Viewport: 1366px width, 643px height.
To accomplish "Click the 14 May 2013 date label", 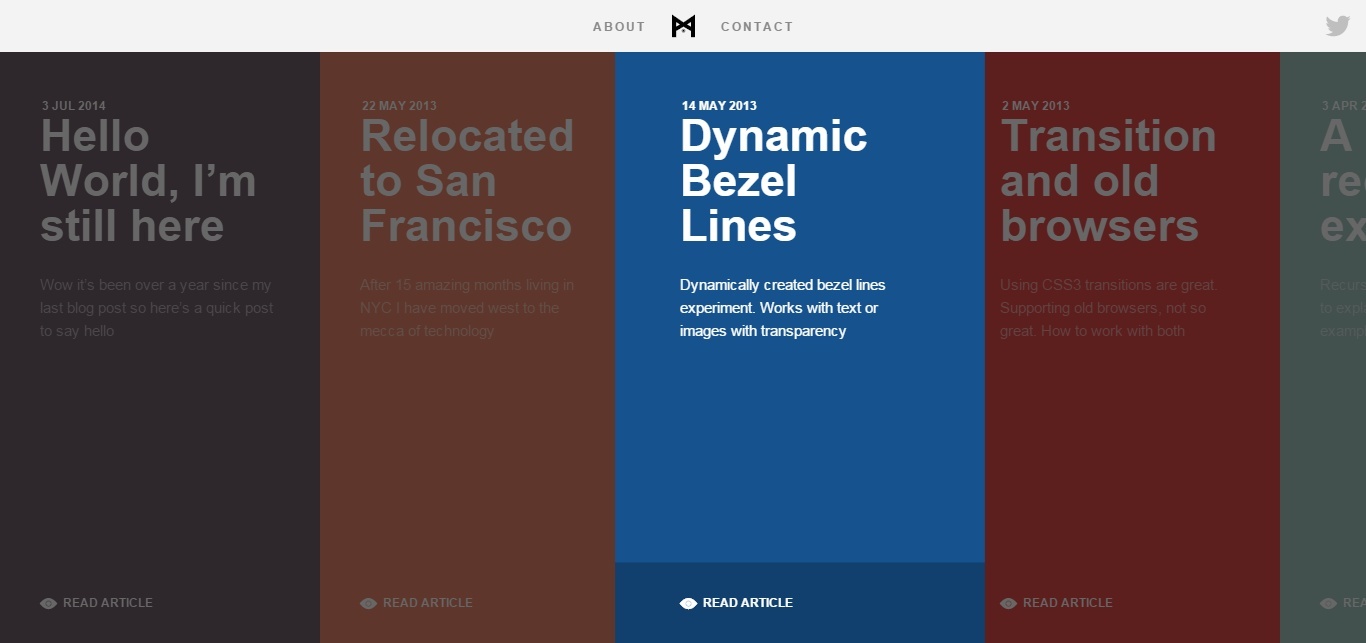I will point(719,105).
